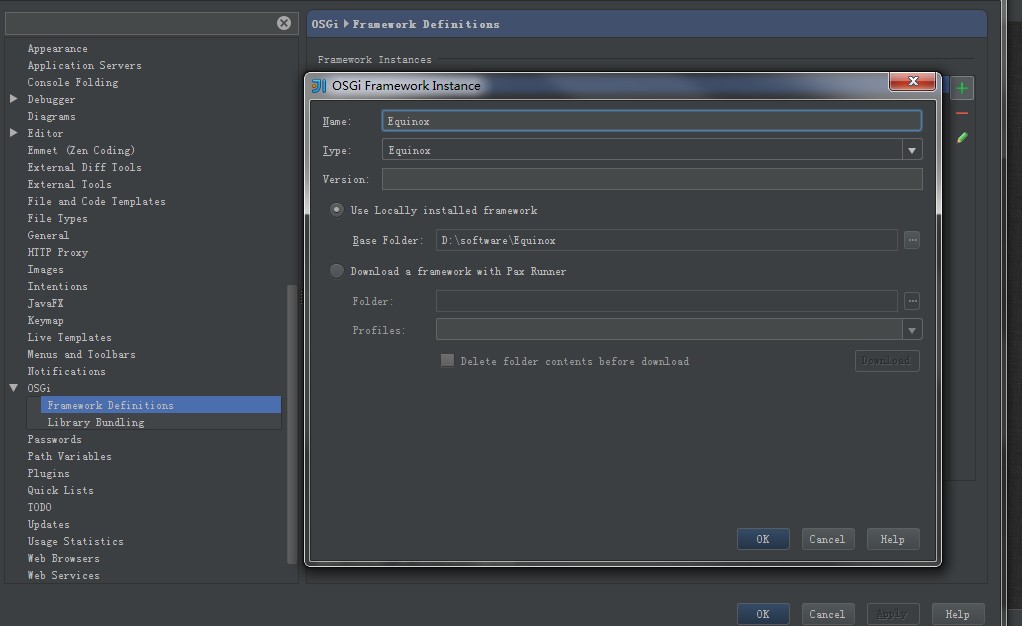The image size is (1022, 626).
Task: Open Images settings
Action: (46, 269)
